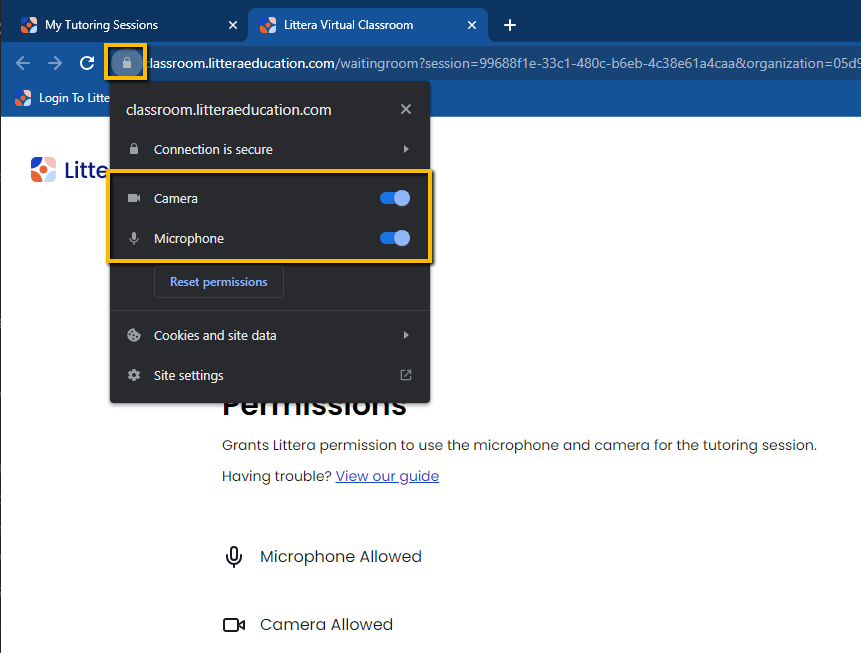
Task: Click the Littera logo on the page
Action: [68, 170]
